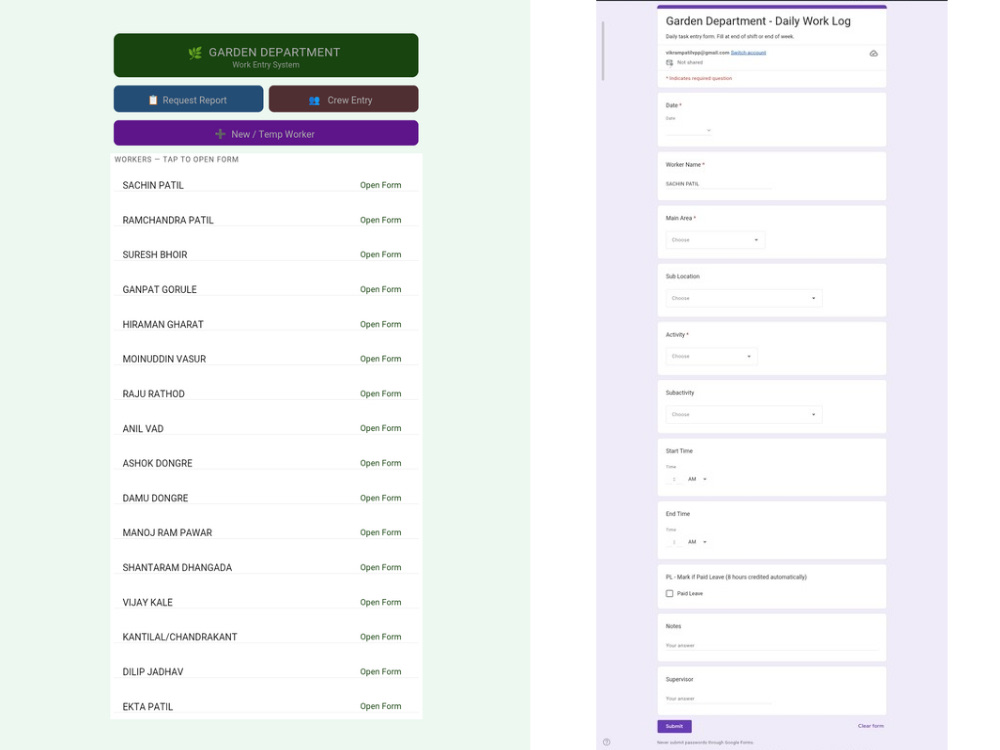Submit the Daily Work Log form
Screen dimensions: 1000x750
click(x=674, y=726)
